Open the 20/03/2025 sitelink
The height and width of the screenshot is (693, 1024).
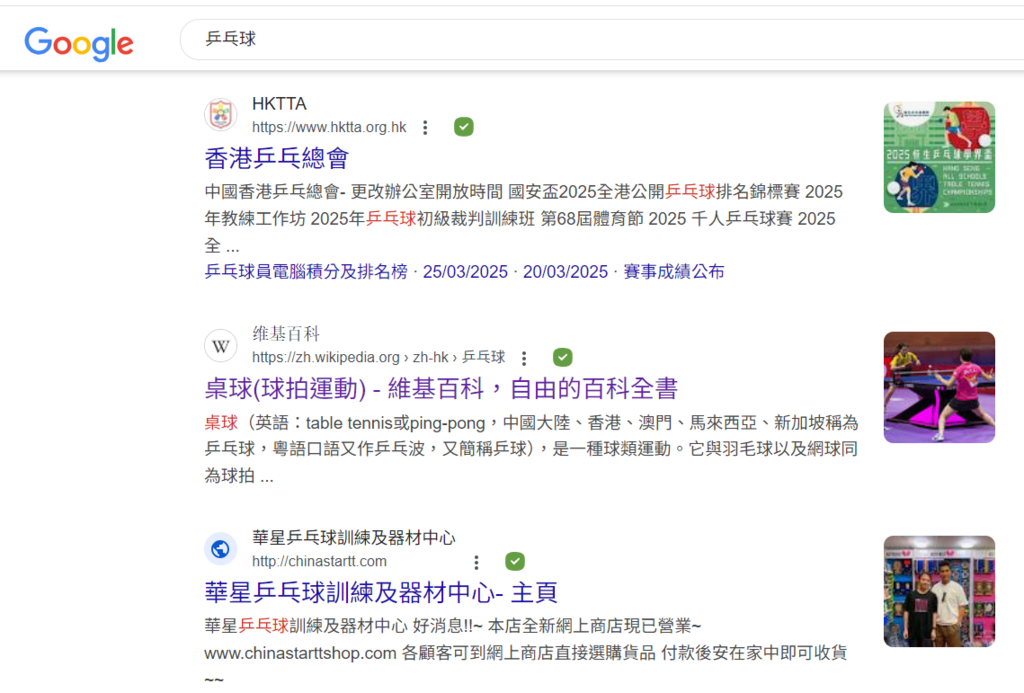[x=565, y=272]
